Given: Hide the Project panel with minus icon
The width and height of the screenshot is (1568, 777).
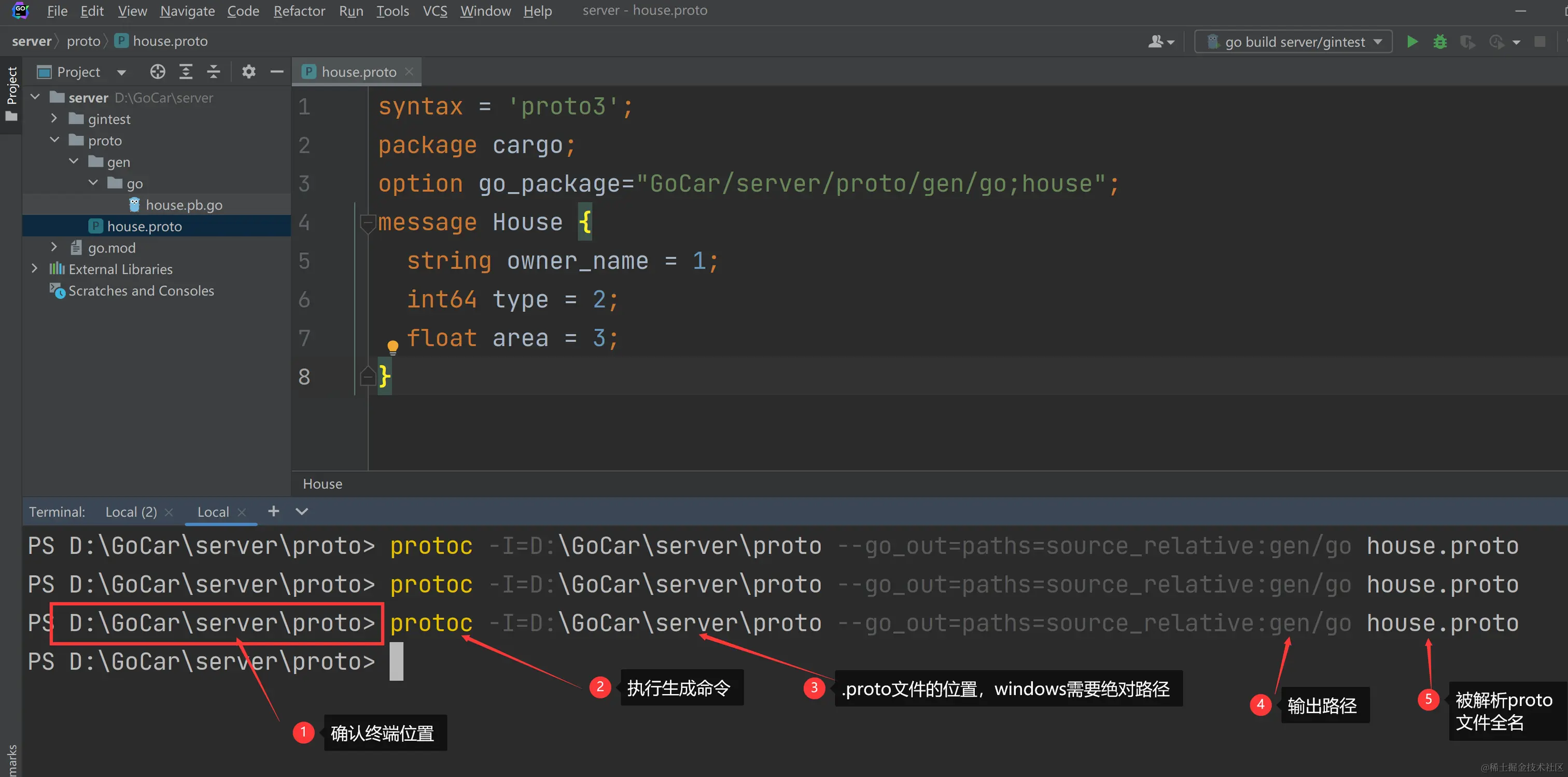Looking at the screenshot, I should tap(277, 72).
